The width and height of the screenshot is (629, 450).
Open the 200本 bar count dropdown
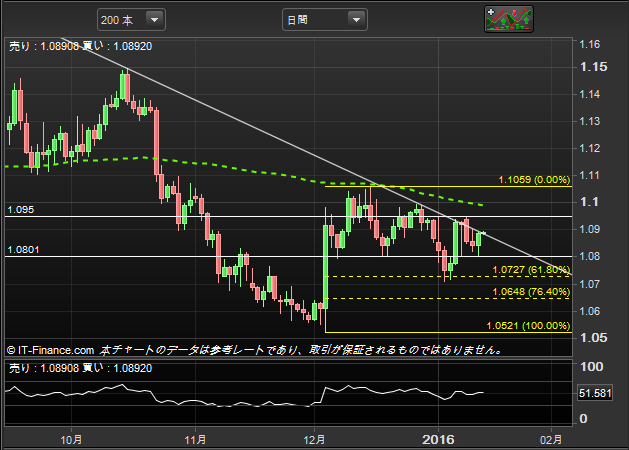(131, 20)
